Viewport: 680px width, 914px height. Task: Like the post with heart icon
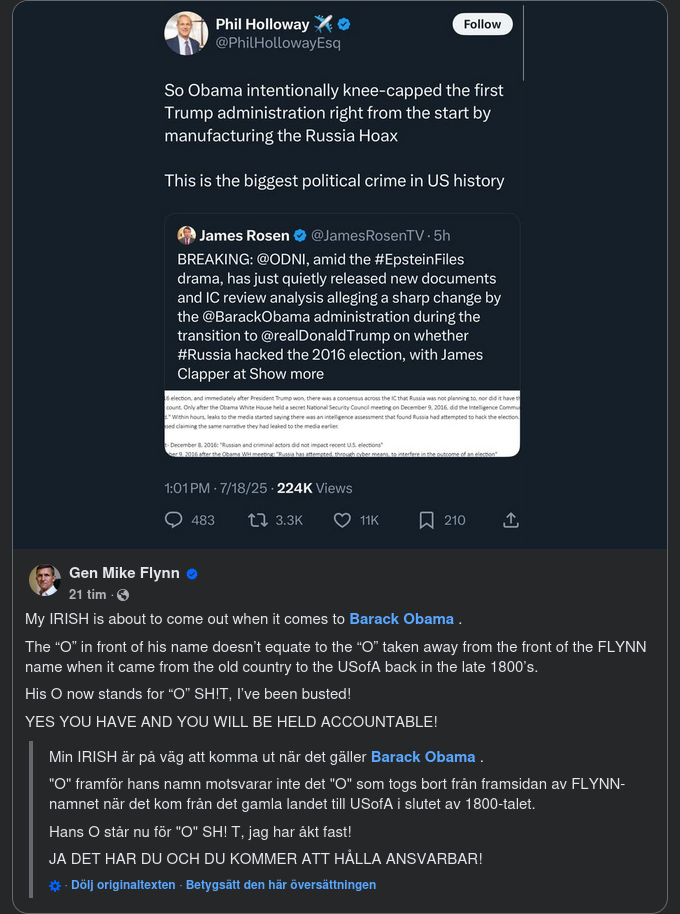(x=342, y=520)
